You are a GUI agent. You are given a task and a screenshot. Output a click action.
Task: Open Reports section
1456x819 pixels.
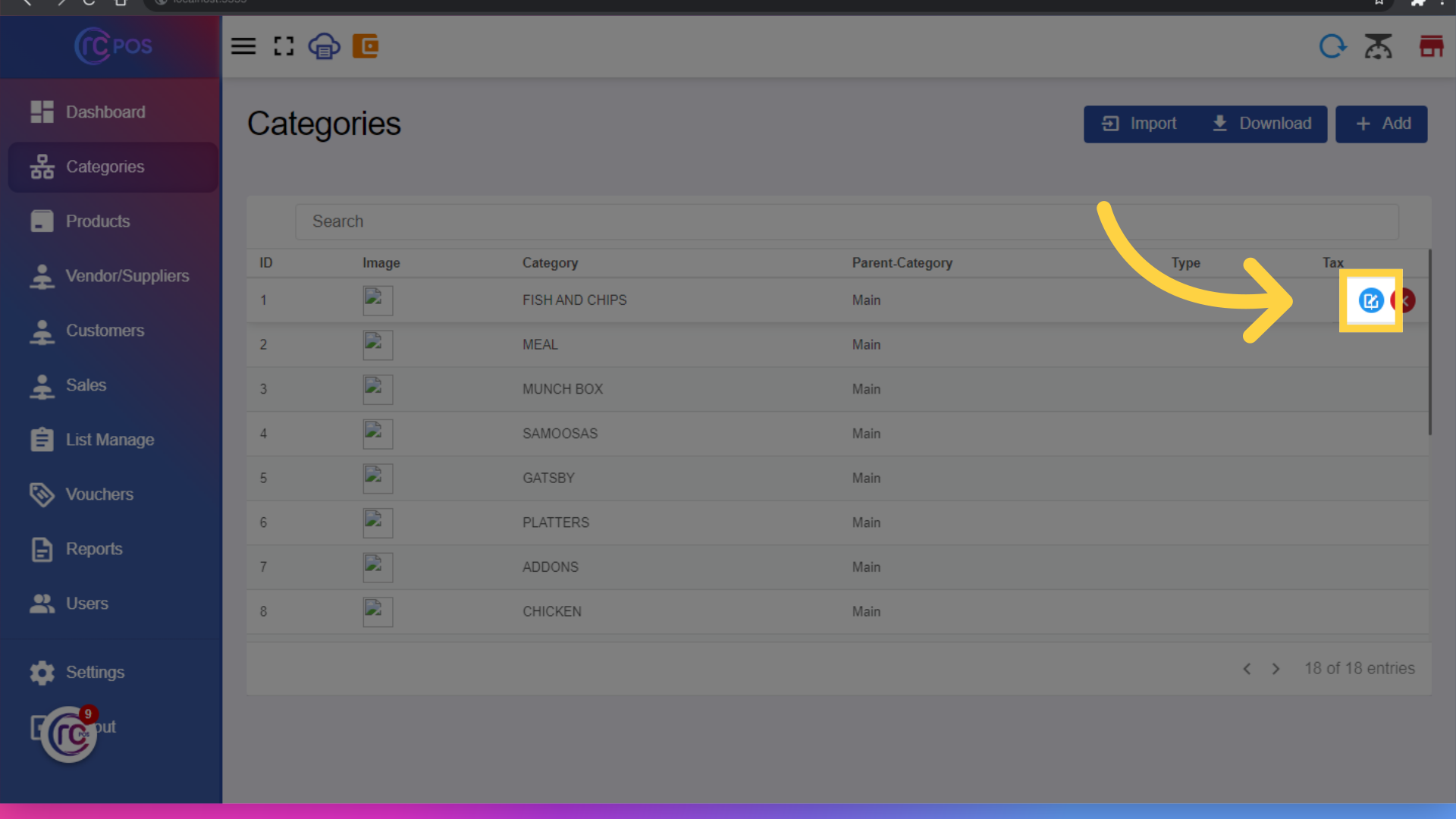click(x=113, y=549)
